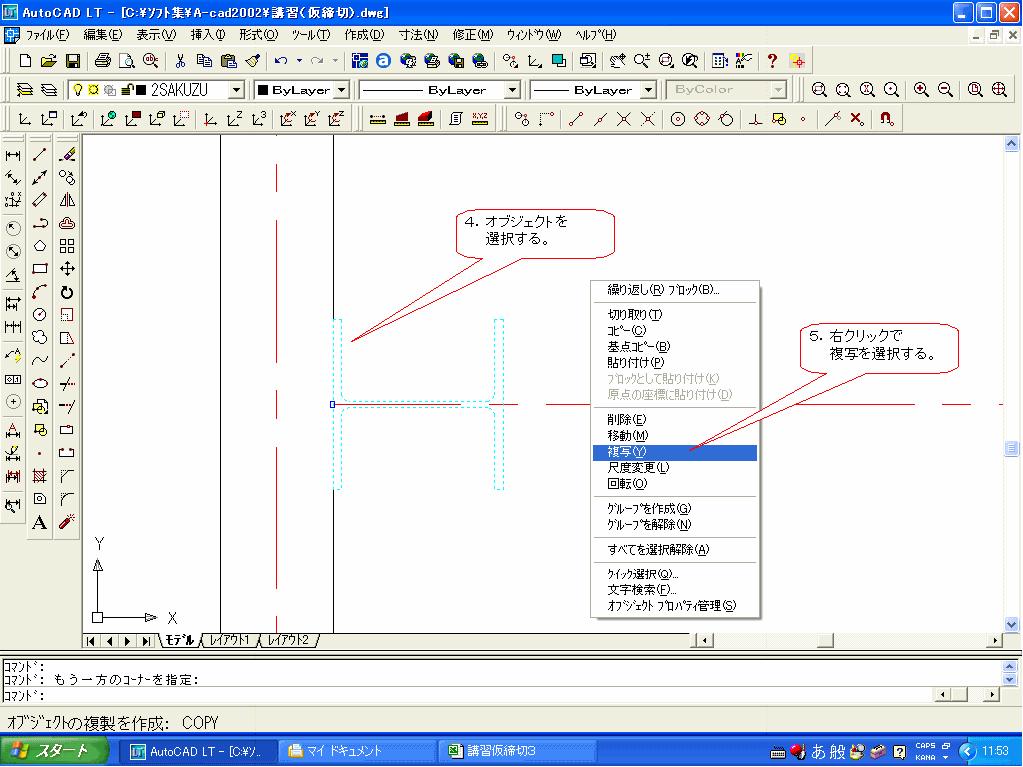Open the linetype ByLayer dropdown arrow
The image size is (1023, 767).
click(513, 89)
